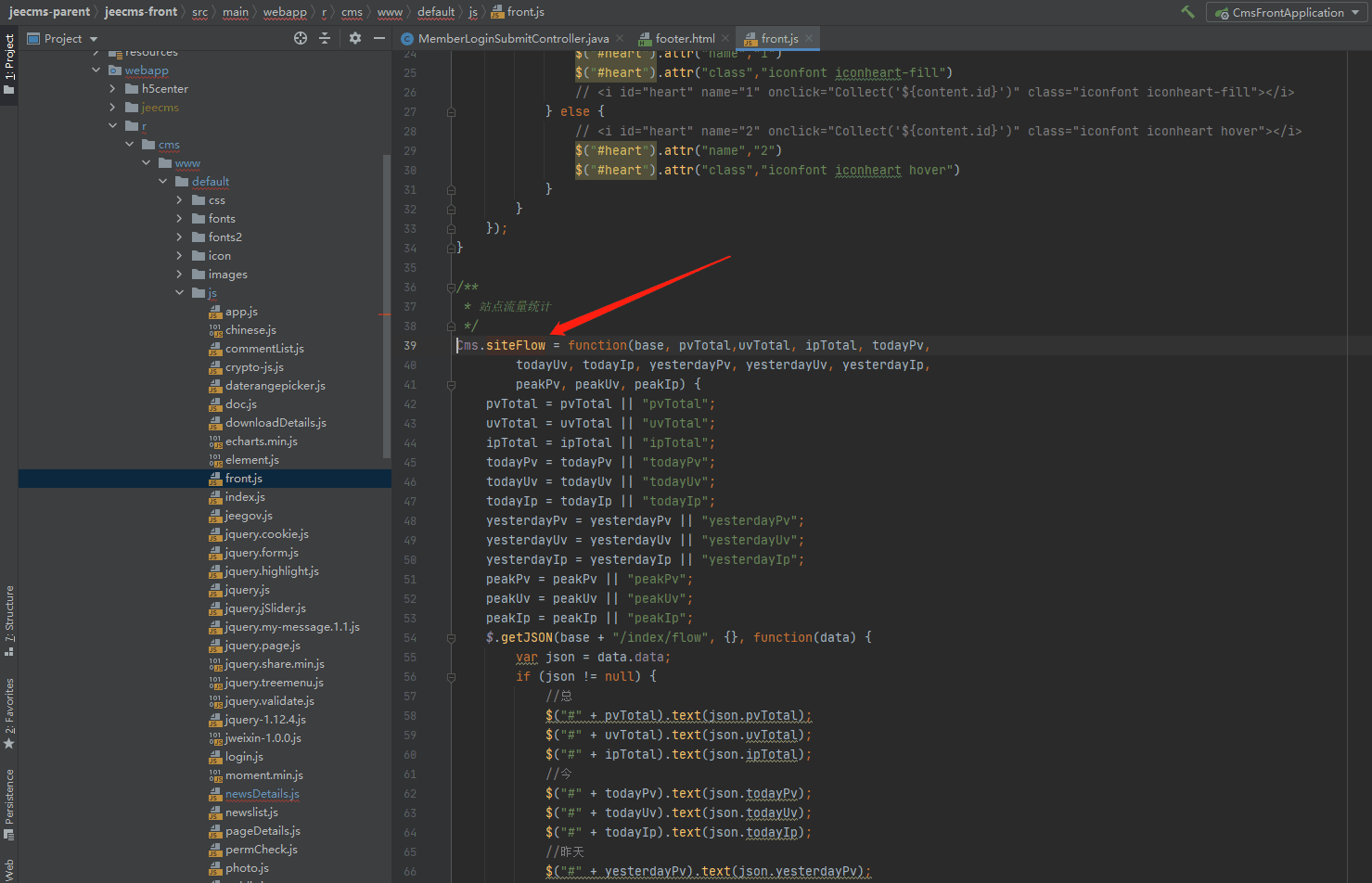Toggle code folding at line 39
Screen dimensions: 1372x883
pos(452,345)
